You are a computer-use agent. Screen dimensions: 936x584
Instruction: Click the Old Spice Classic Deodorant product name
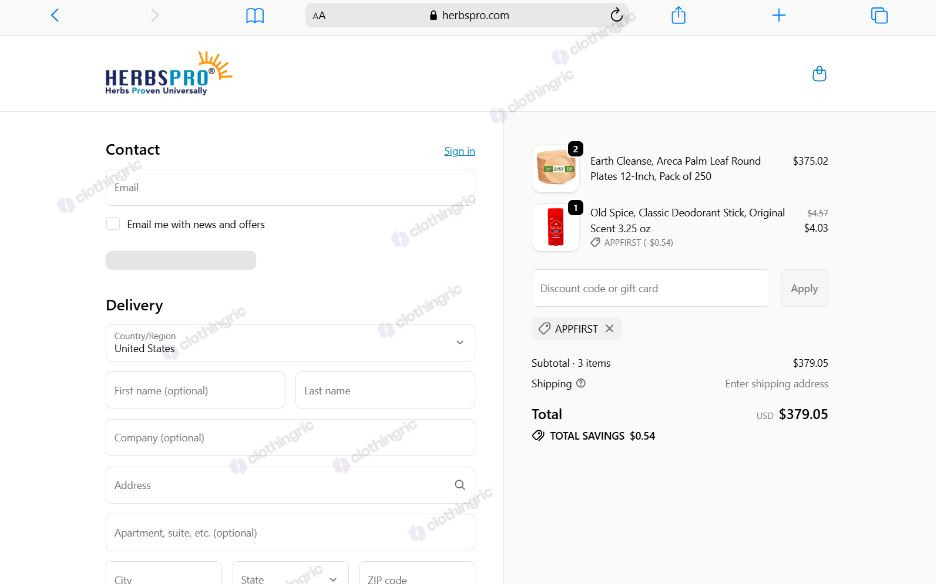[687, 220]
